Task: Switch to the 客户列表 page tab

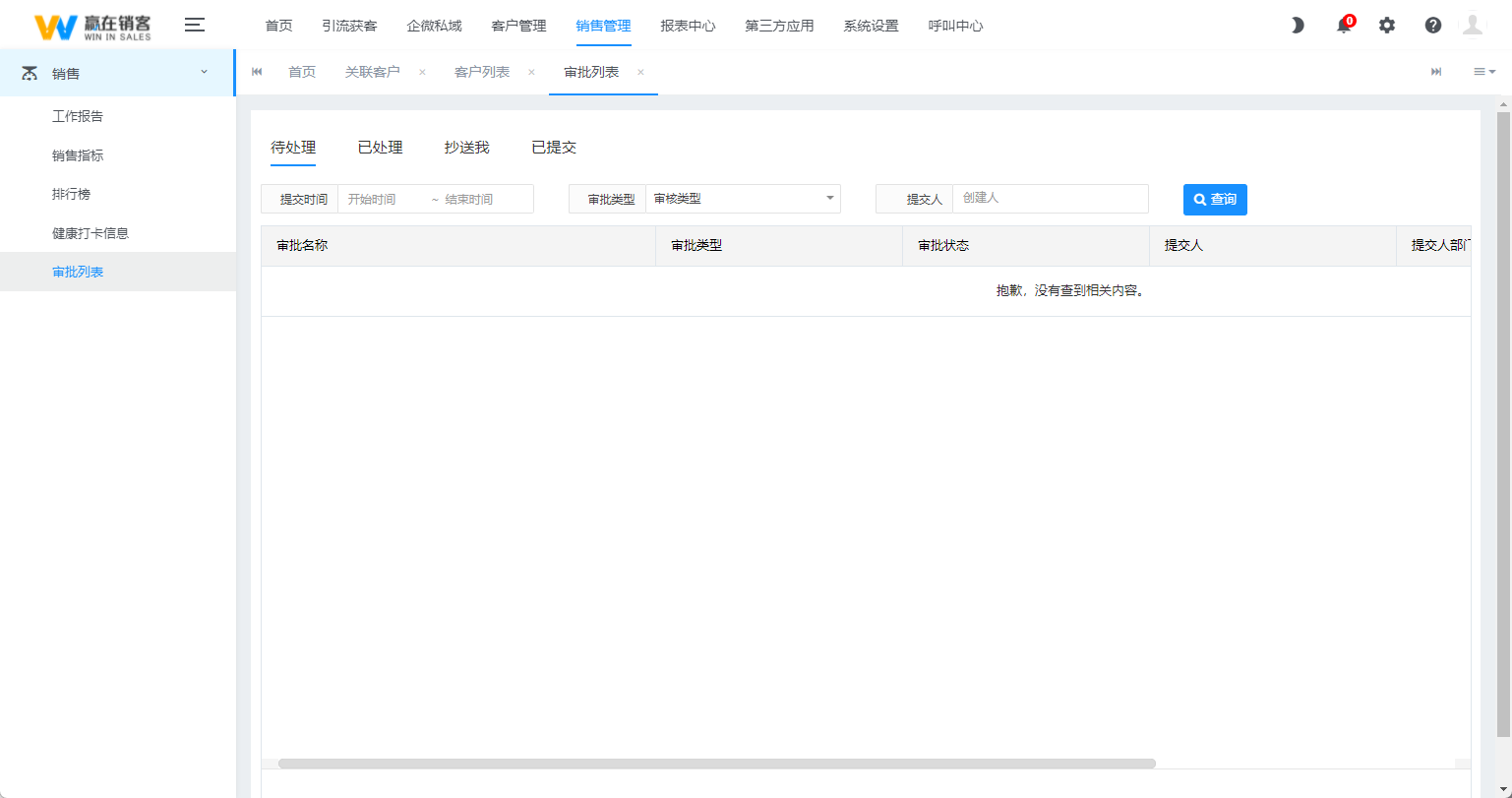Action: pyautogui.click(x=482, y=72)
